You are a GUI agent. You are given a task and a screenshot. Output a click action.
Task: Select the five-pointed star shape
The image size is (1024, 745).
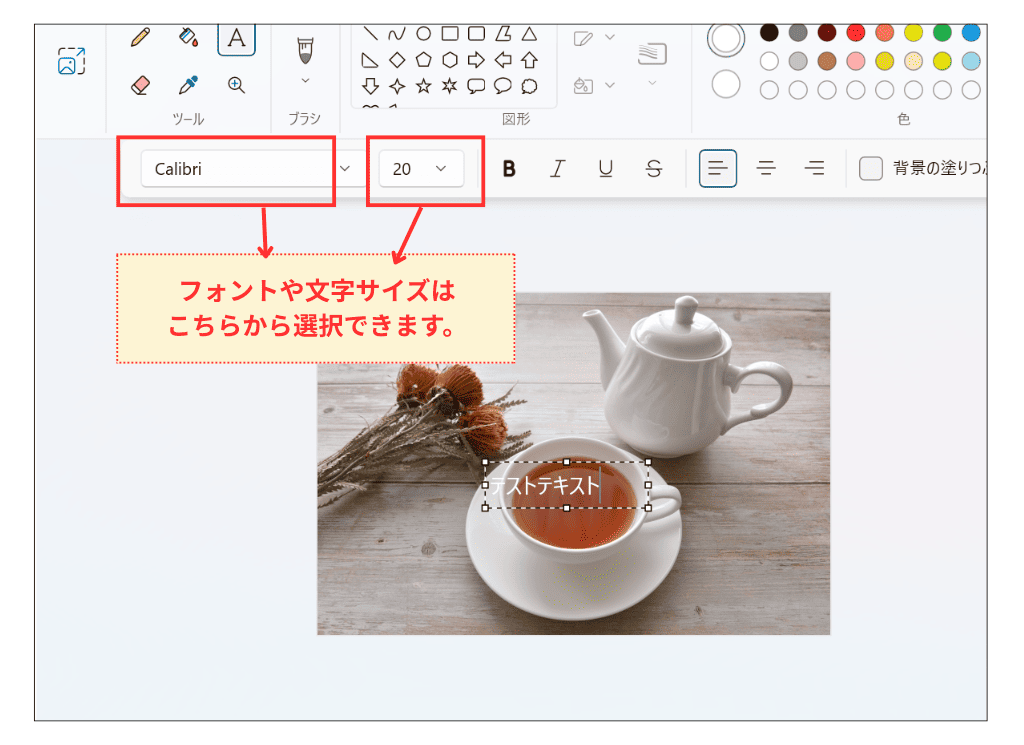click(x=423, y=85)
